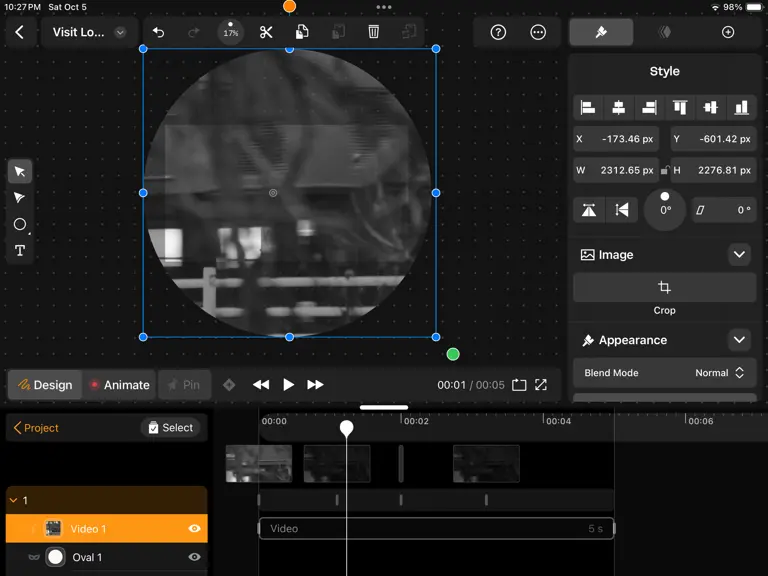Cut selection with scissors icon
The image size is (768, 576).
click(266, 32)
